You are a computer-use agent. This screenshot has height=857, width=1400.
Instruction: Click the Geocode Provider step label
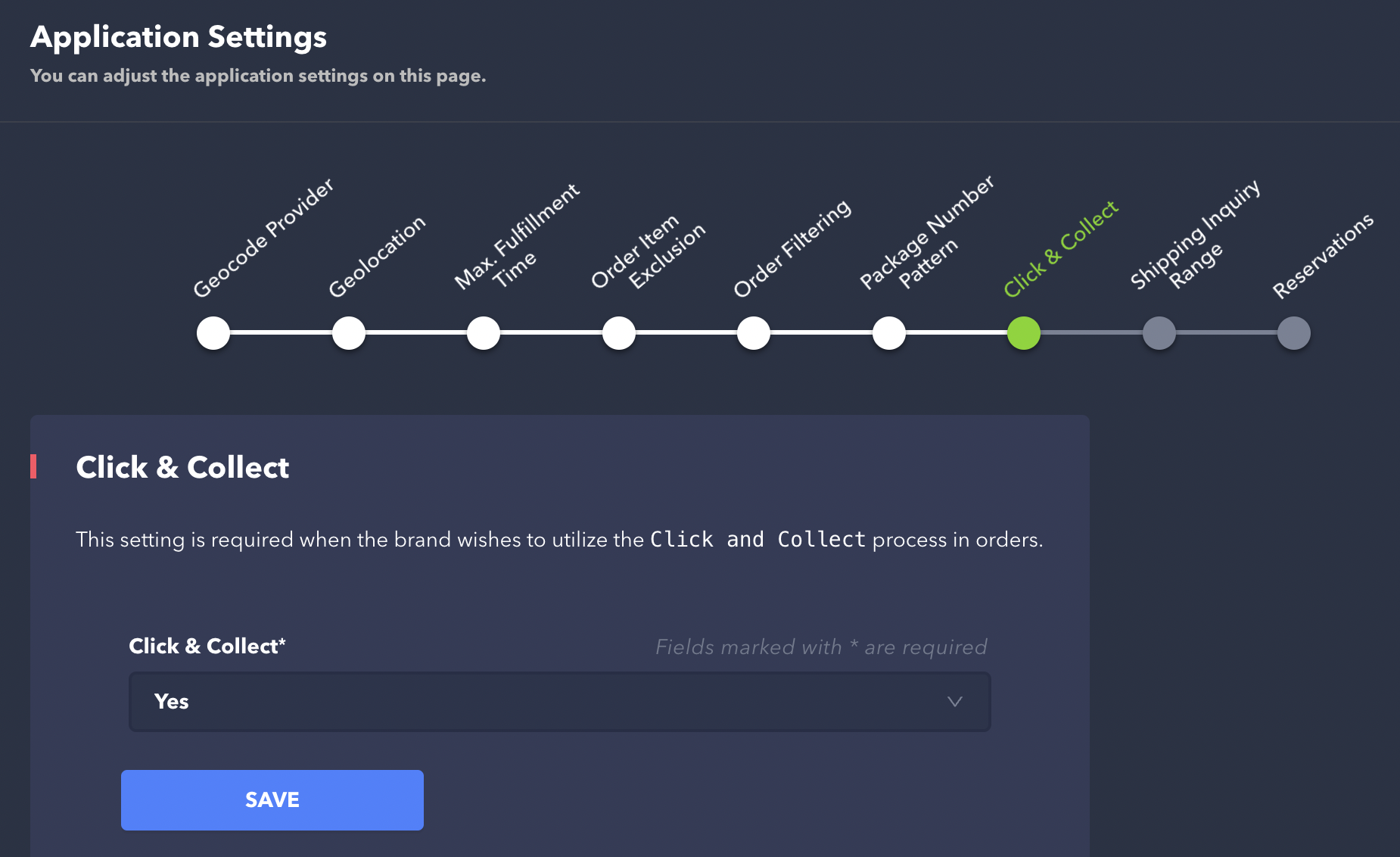point(263,238)
